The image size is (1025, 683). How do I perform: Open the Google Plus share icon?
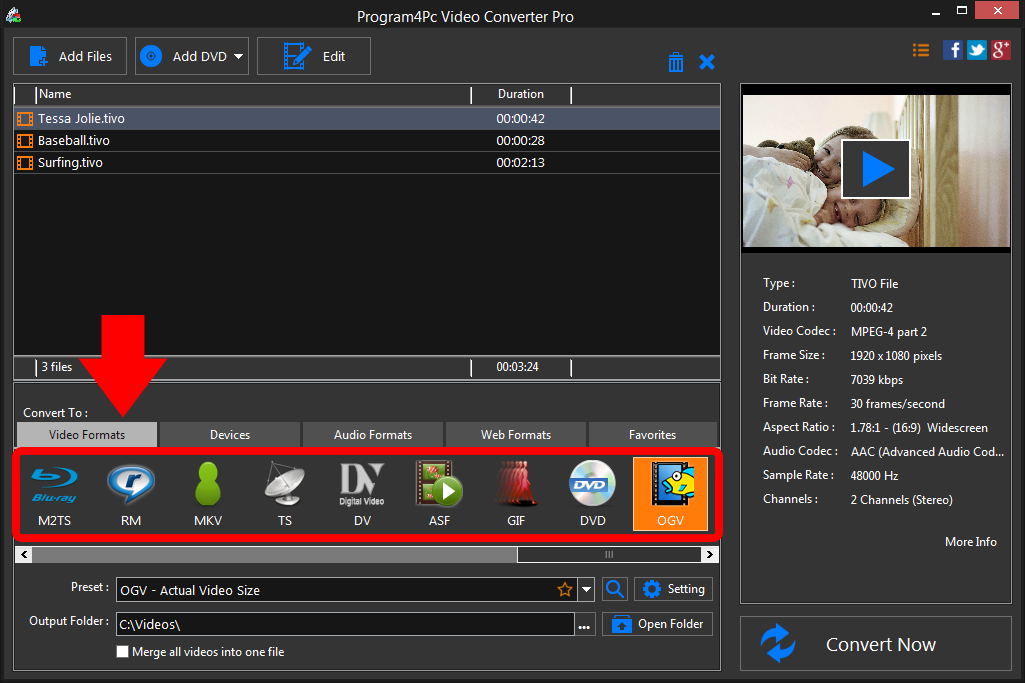point(1001,50)
